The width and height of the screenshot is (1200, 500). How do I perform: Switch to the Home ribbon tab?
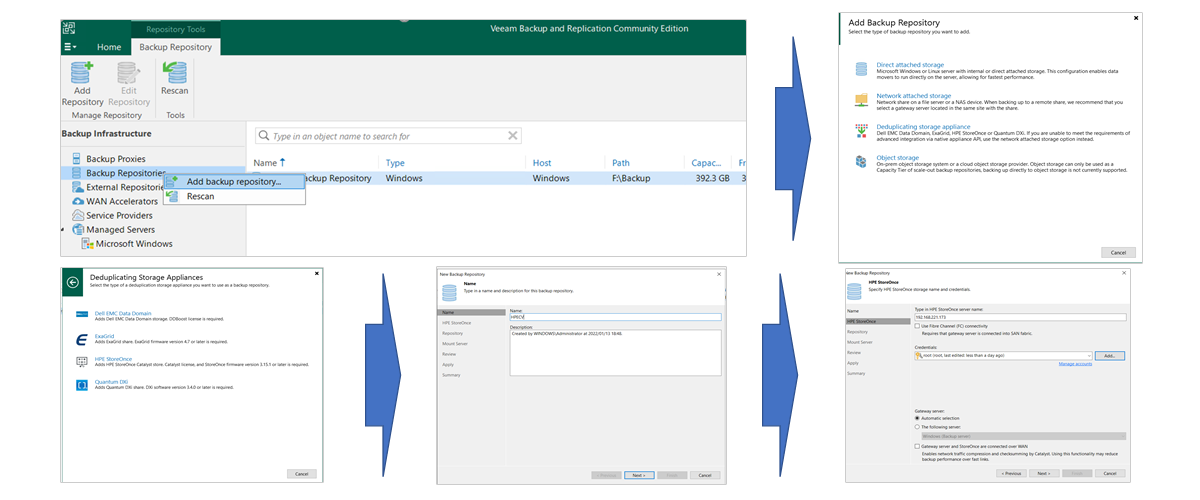[109, 47]
